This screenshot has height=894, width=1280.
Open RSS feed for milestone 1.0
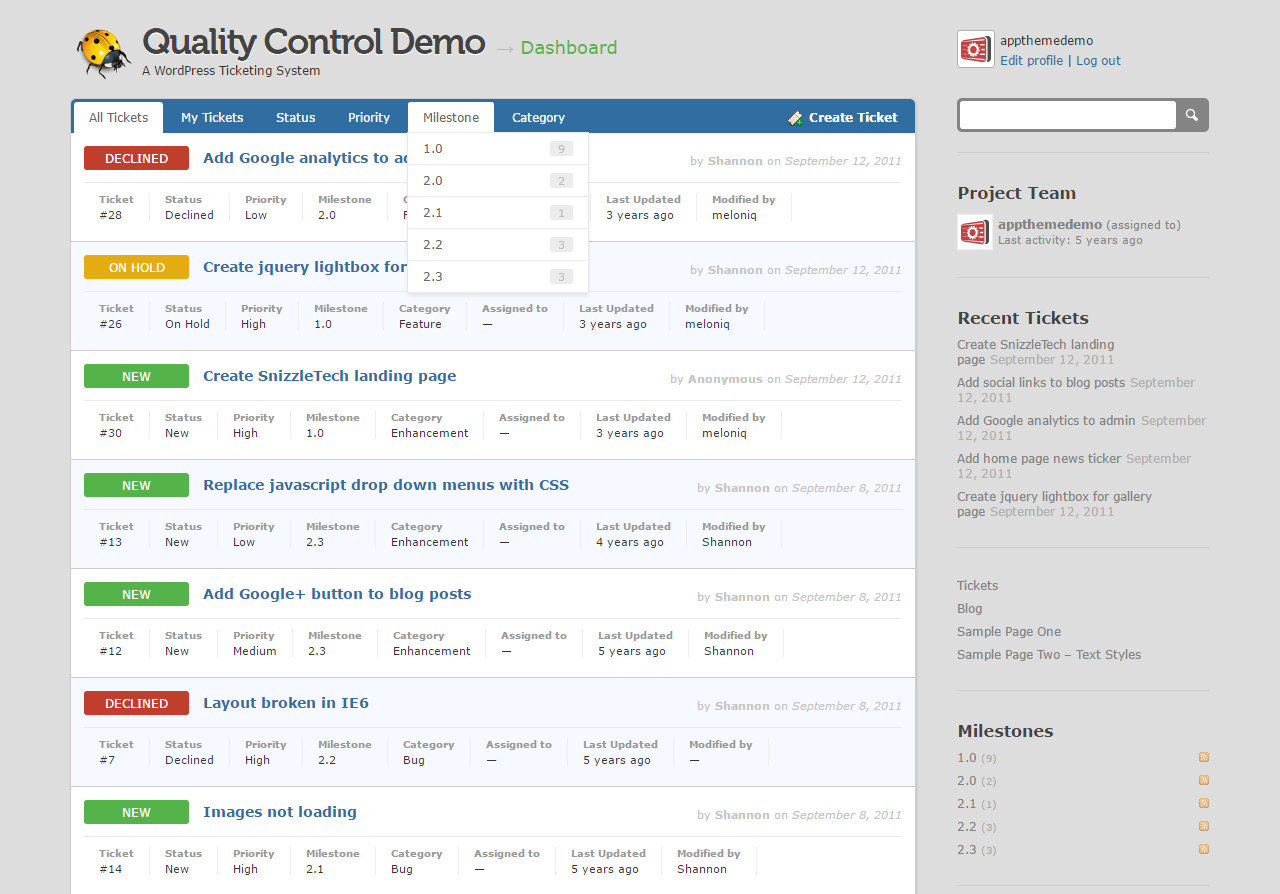tap(1204, 757)
